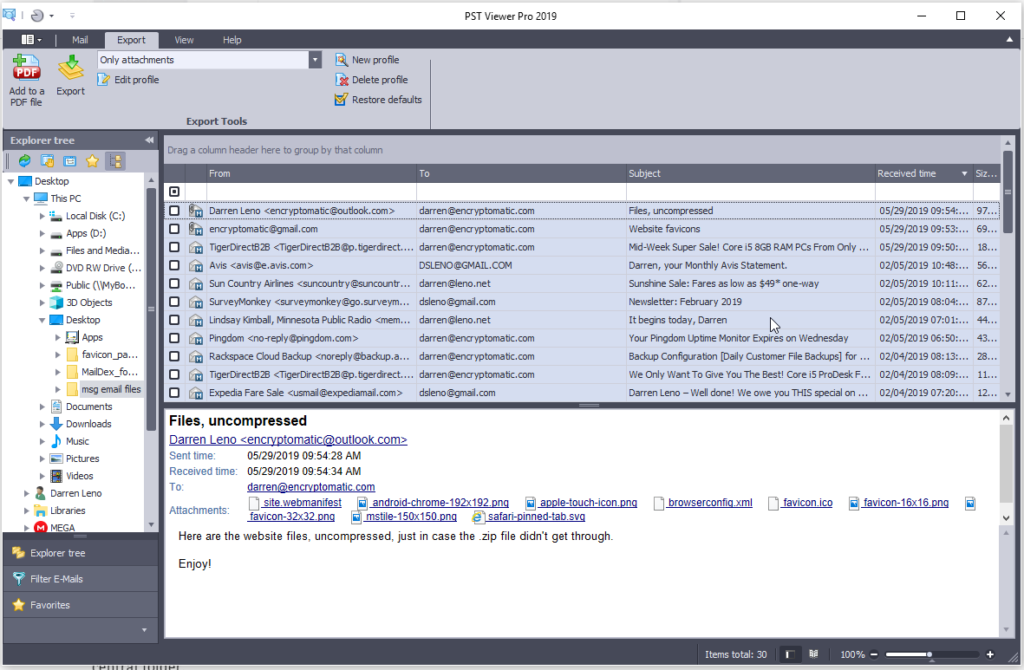1024x670 pixels.
Task: Check the checkbox next to the Avis monthly statement
Action: pos(174,265)
